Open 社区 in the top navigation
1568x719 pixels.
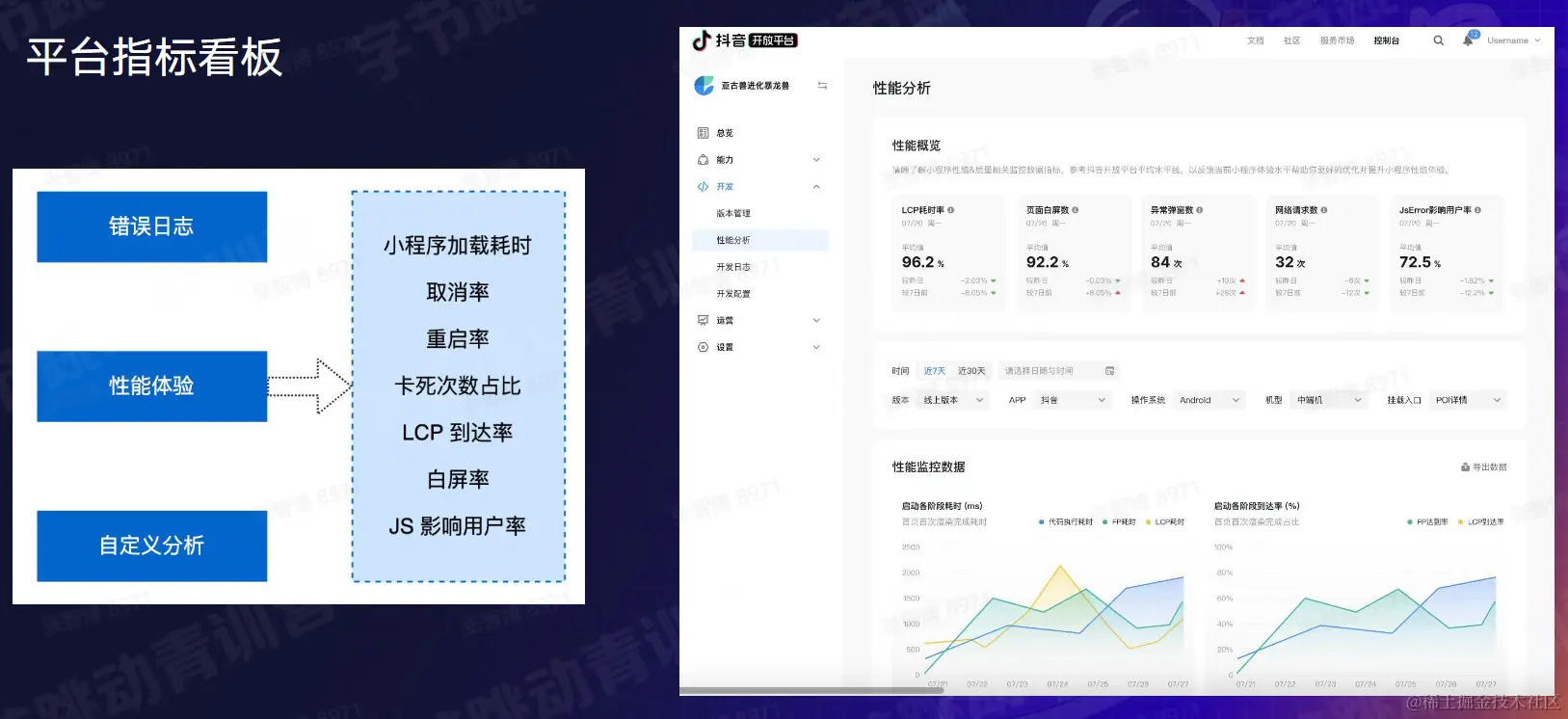tap(1291, 40)
